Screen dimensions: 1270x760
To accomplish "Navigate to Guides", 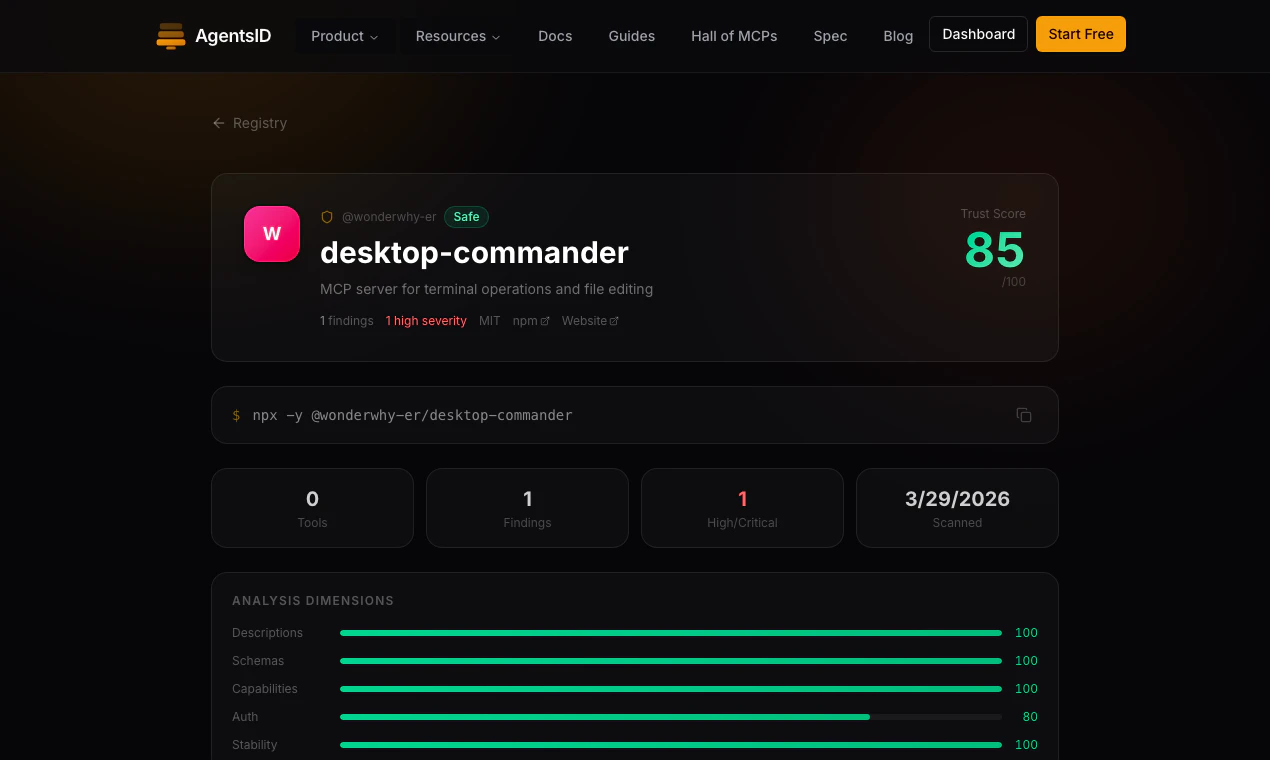I will click(x=631, y=35).
